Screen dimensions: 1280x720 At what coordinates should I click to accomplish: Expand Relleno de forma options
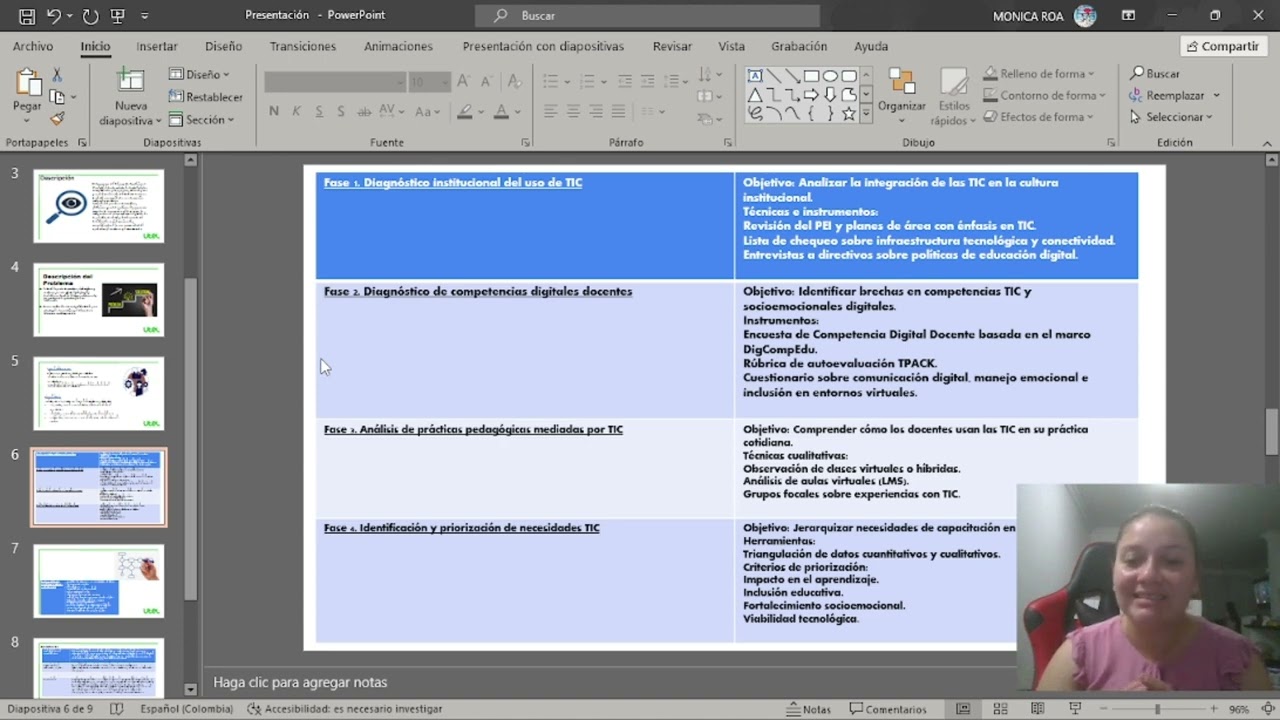[1039, 74]
